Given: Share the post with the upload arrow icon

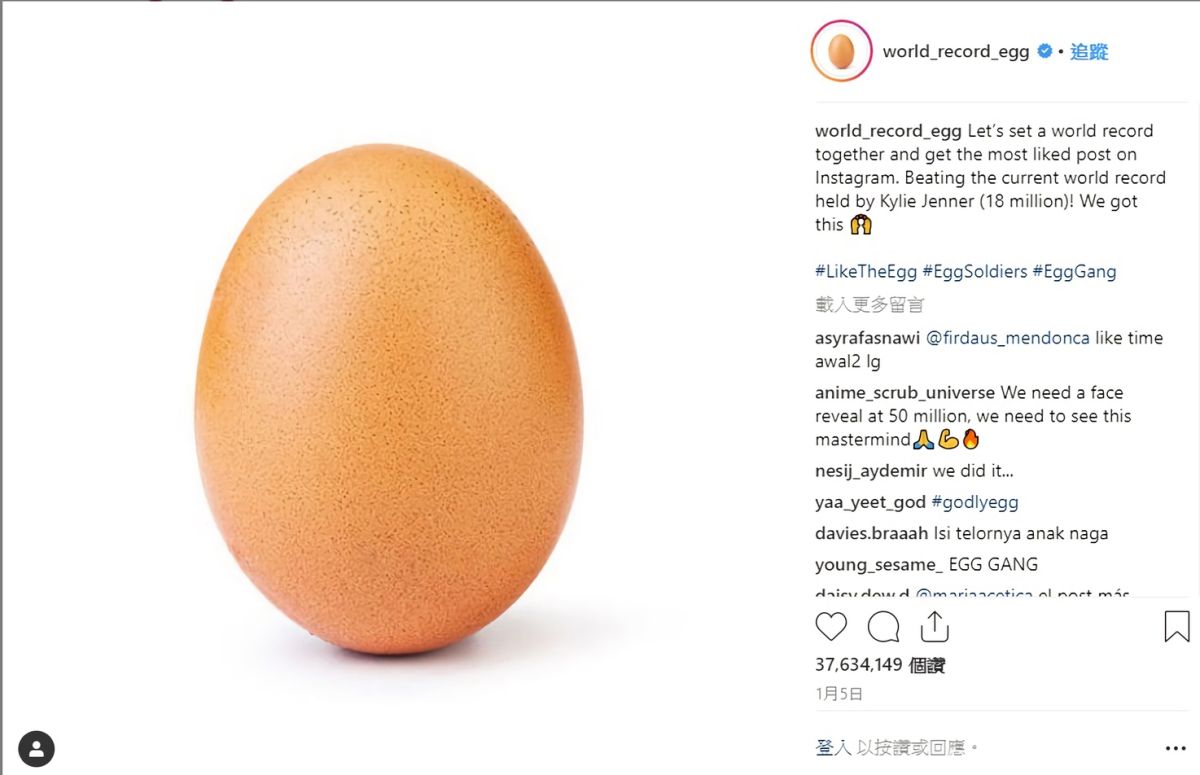Looking at the screenshot, I should (x=934, y=627).
